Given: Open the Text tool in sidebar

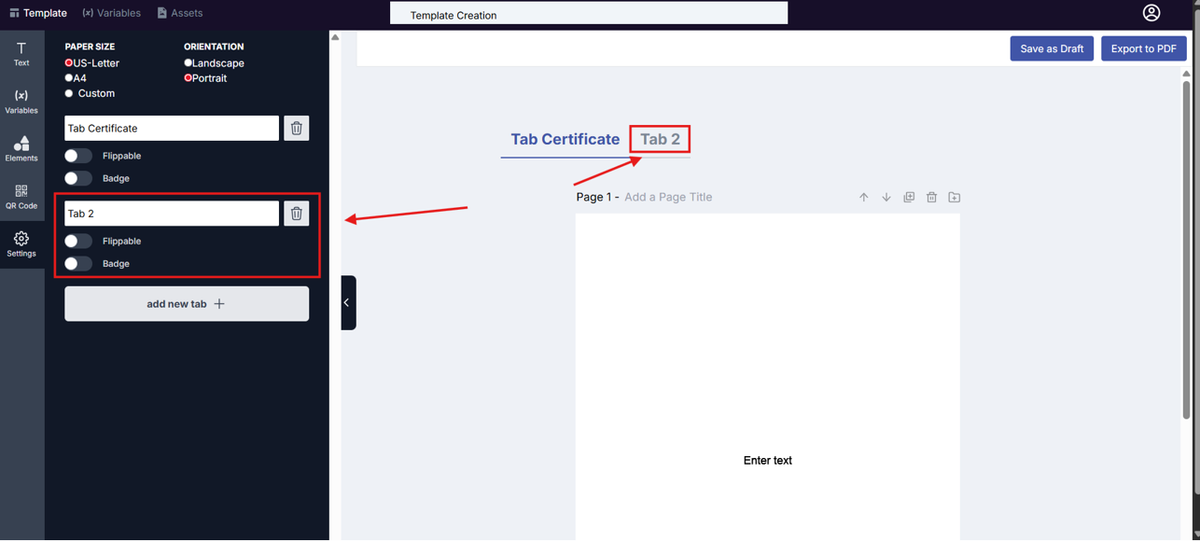Looking at the screenshot, I should [x=21, y=53].
